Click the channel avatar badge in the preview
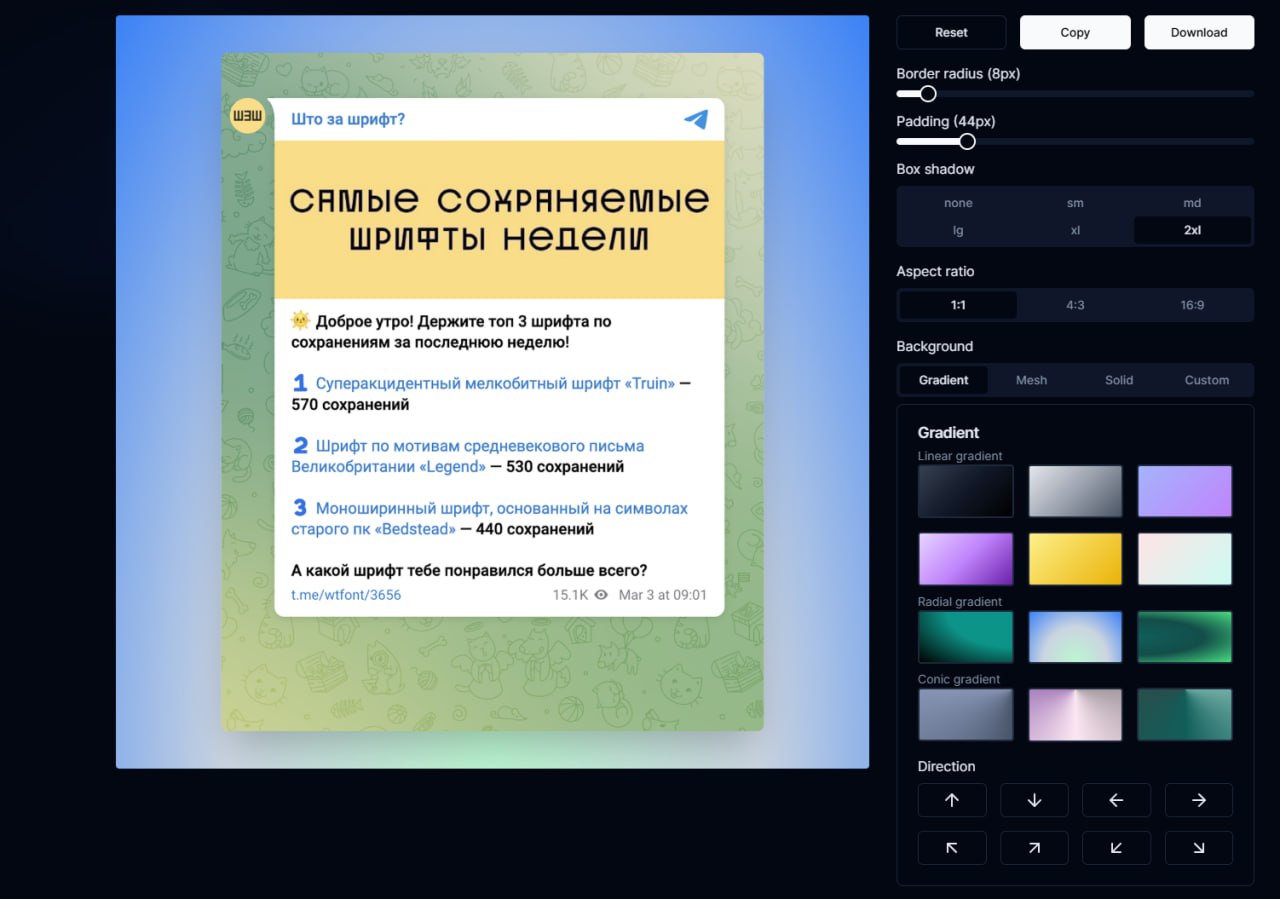The image size is (1280, 899). point(247,116)
